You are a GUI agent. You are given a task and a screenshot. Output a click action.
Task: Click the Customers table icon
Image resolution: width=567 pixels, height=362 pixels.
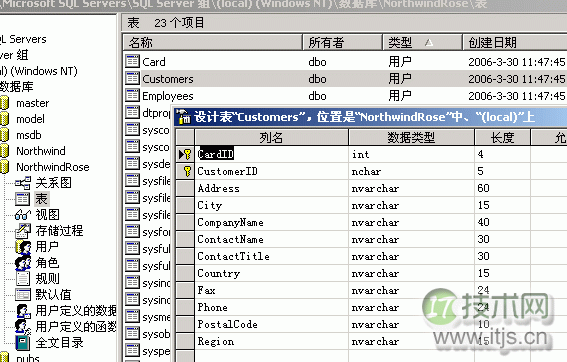[132, 78]
